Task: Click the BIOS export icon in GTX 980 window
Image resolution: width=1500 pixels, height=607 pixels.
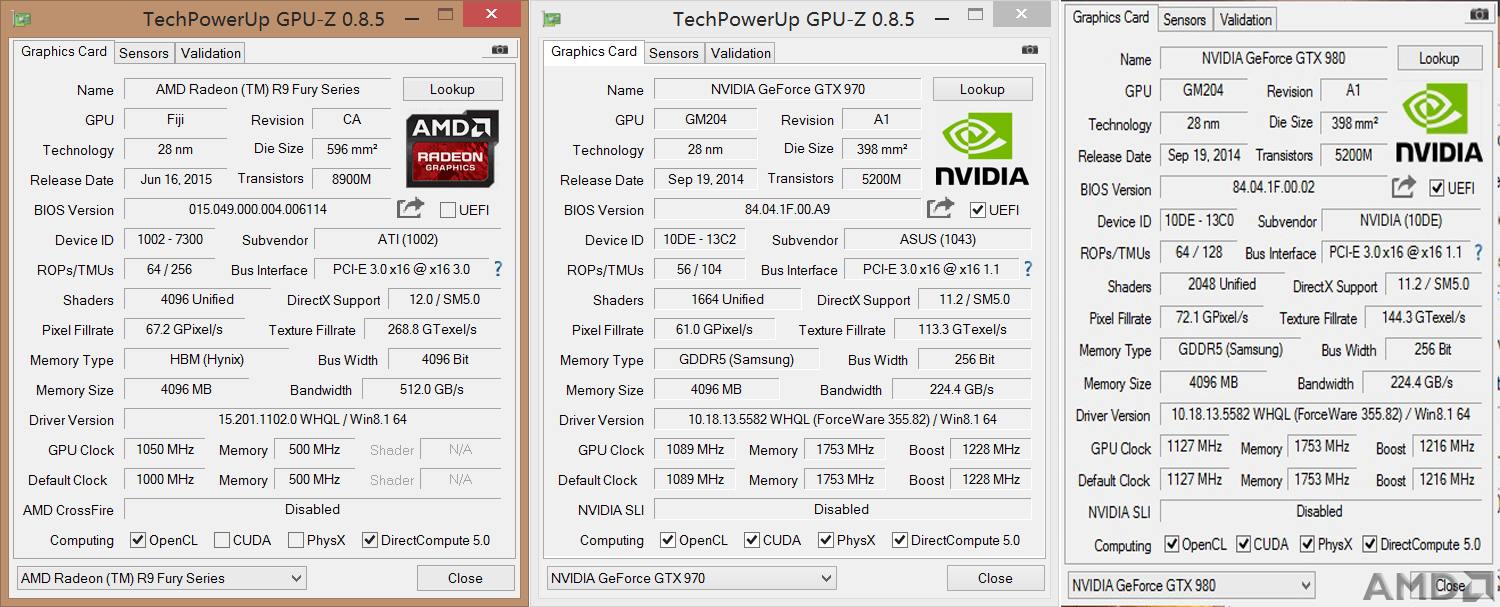Action: (1404, 186)
